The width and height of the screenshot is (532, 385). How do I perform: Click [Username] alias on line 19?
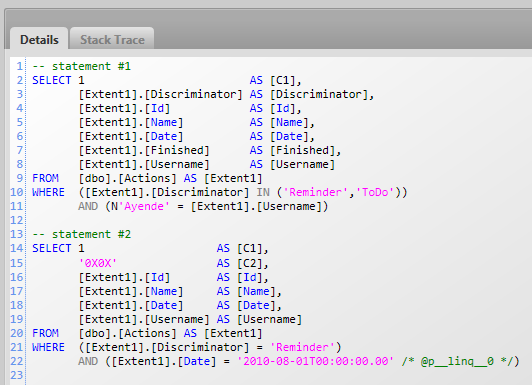click(x=269, y=319)
